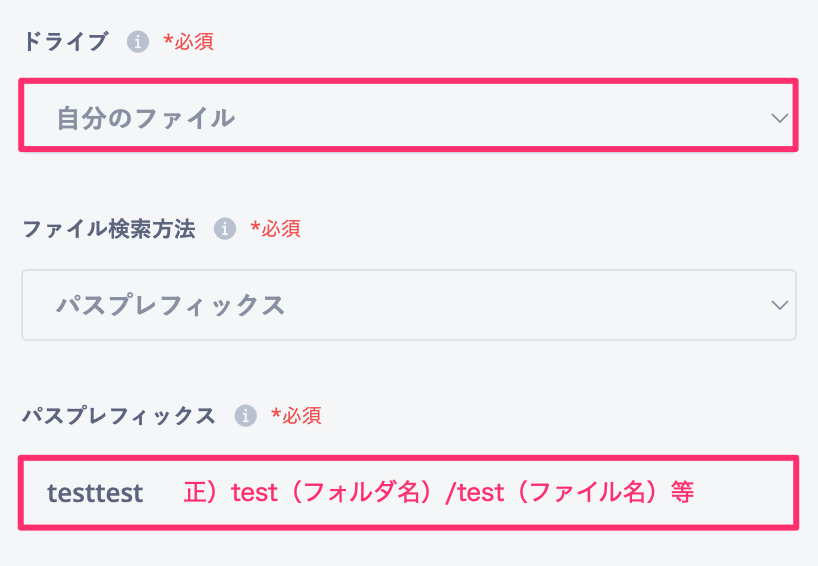Open the パスプレフィックス search method combo box

tap(408, 305)
